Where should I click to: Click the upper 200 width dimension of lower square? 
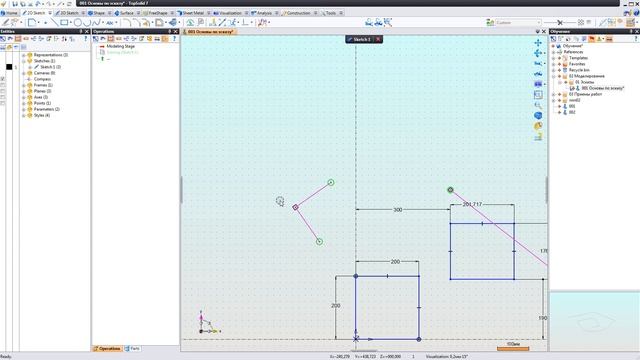pos(395,262)
